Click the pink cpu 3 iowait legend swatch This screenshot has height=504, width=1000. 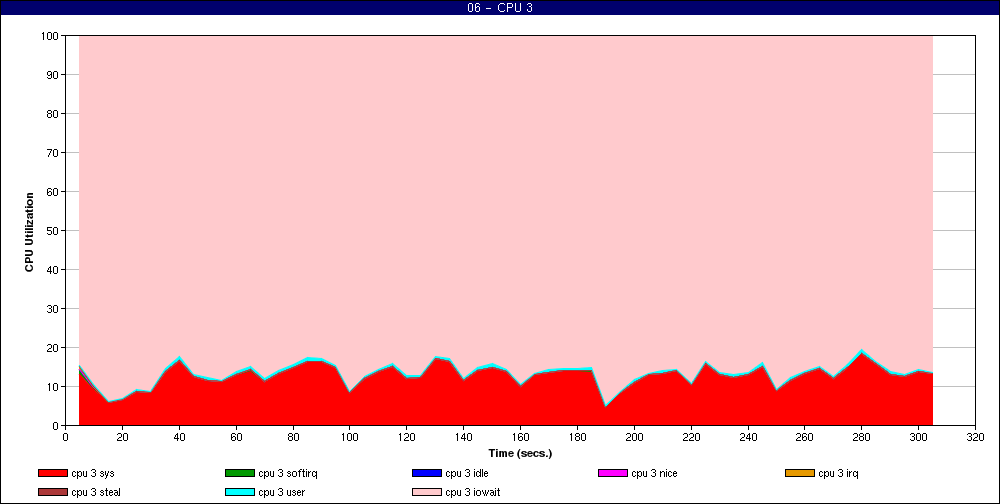tap(427, 493)
